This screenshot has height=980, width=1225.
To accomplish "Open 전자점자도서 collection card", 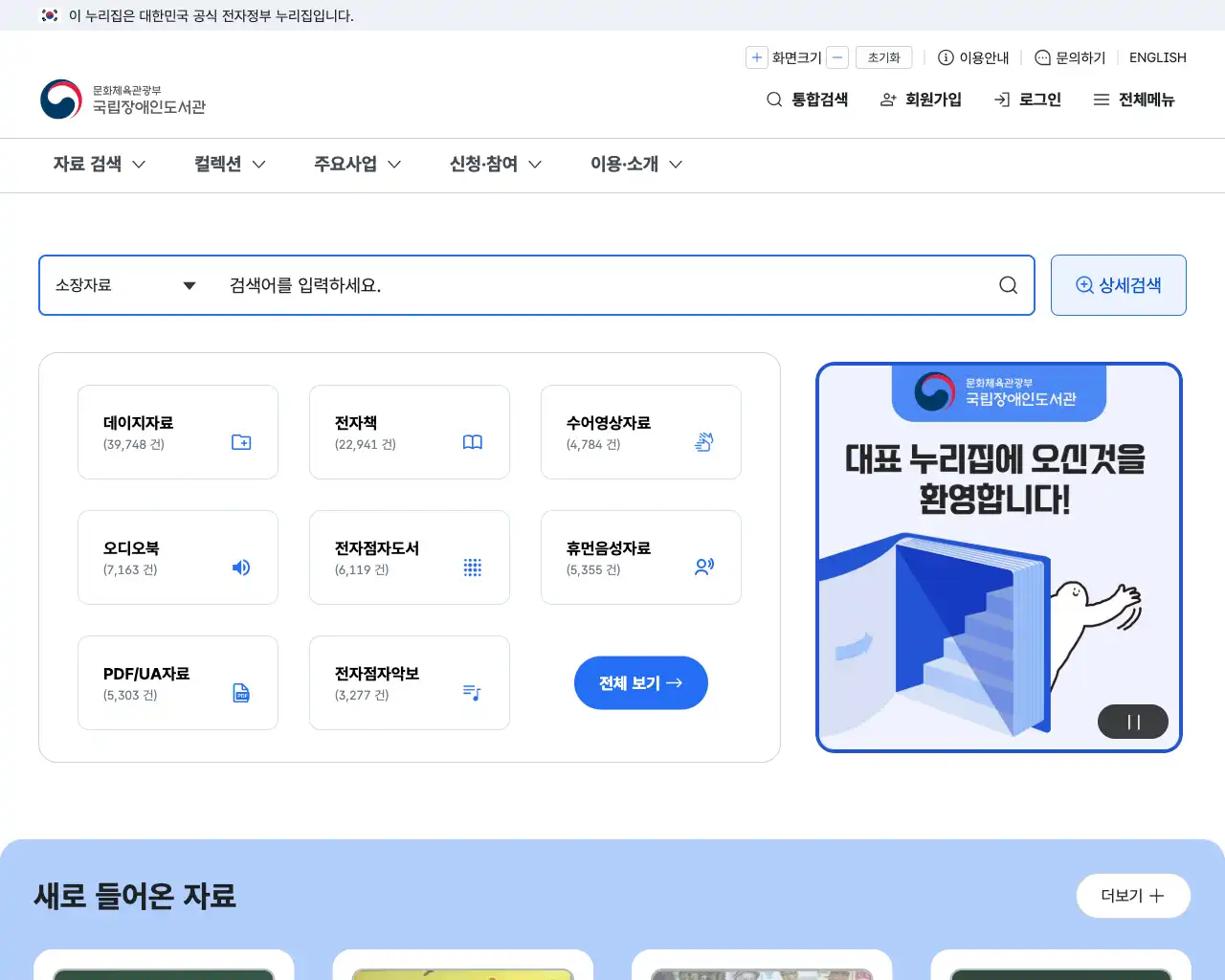I will (410, 558).
